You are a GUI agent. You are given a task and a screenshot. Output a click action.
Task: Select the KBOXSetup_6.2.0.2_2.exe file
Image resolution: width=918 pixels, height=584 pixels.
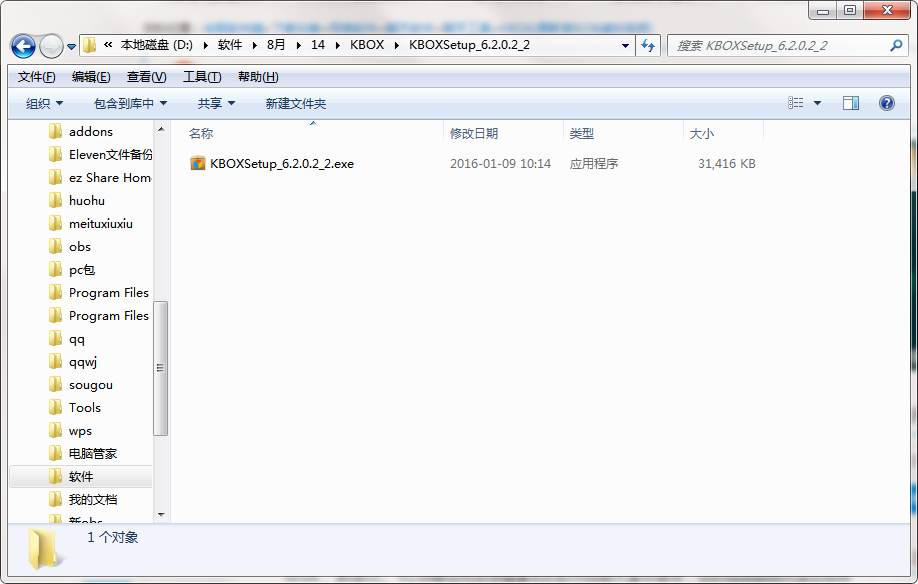click(x=282, y=164)
